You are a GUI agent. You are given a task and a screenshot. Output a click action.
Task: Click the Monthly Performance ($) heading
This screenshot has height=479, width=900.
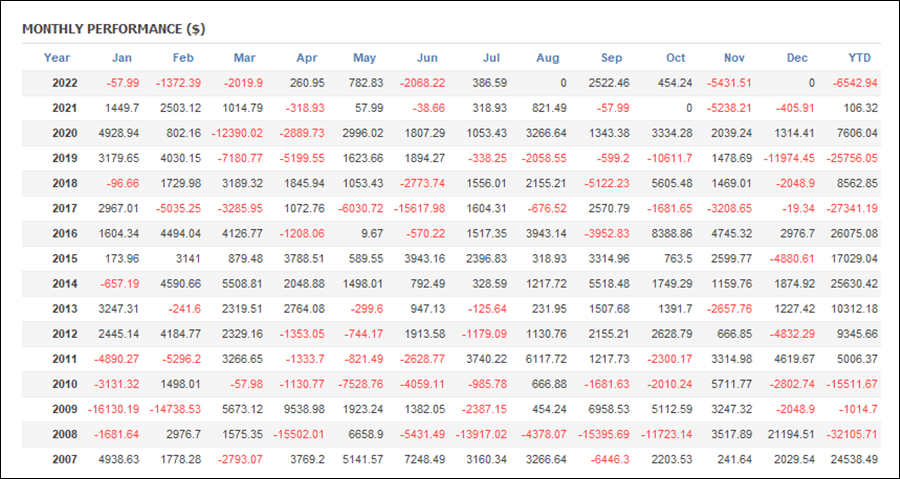(x=114, y=30)
